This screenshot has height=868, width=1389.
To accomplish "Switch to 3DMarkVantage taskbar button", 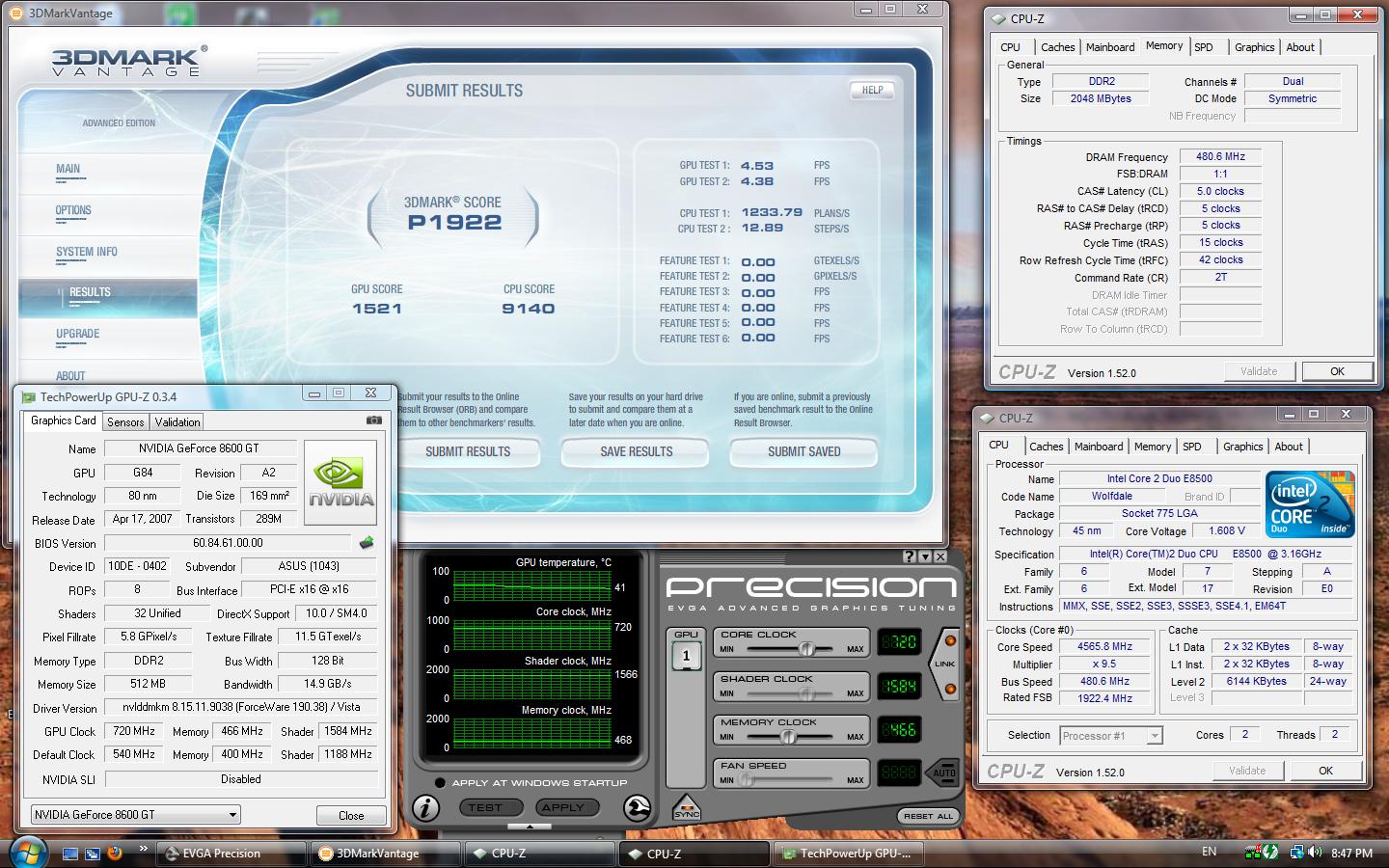I will point(386,854).
